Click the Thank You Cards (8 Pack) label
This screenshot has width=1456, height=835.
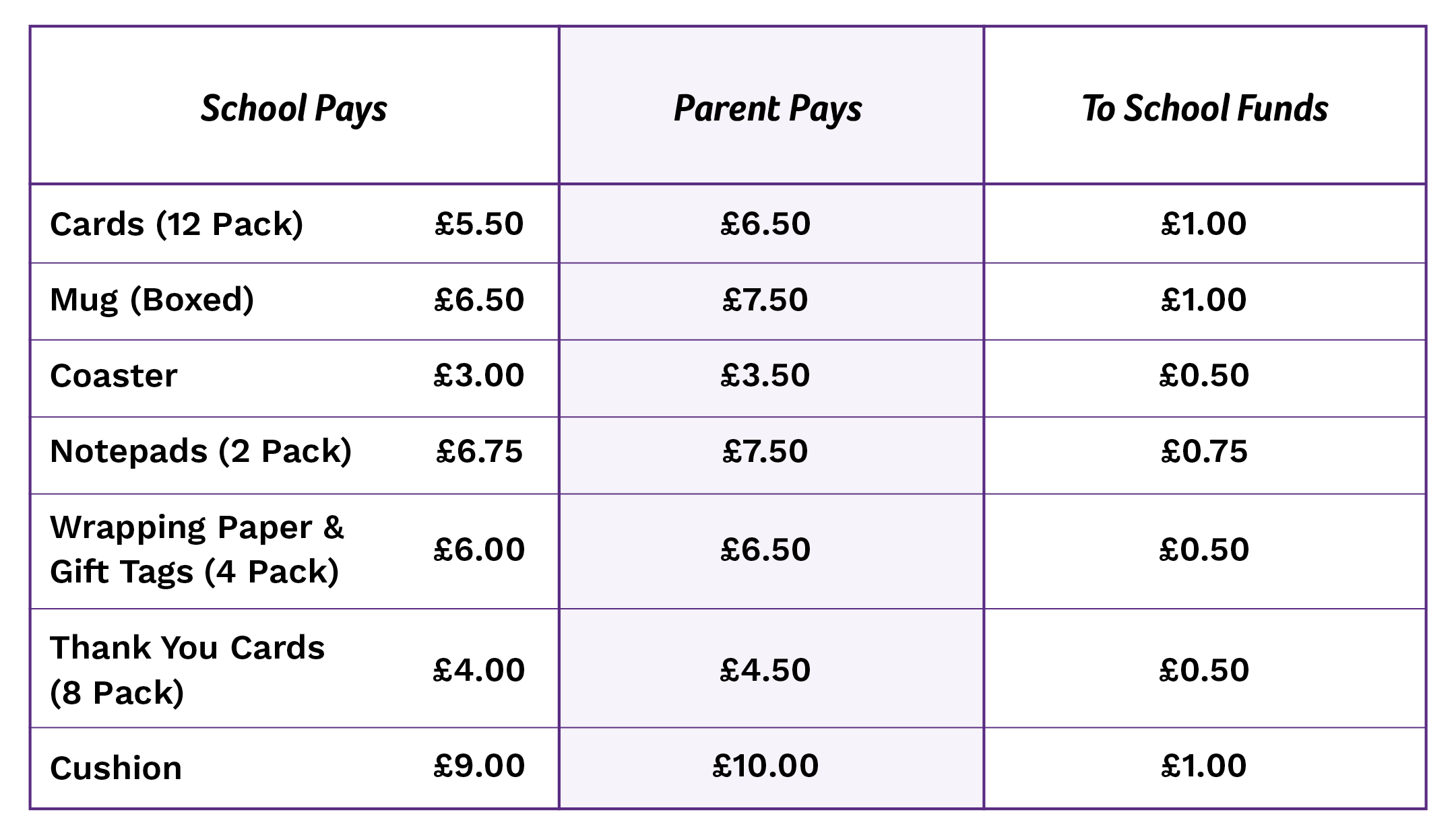point(187,669)
